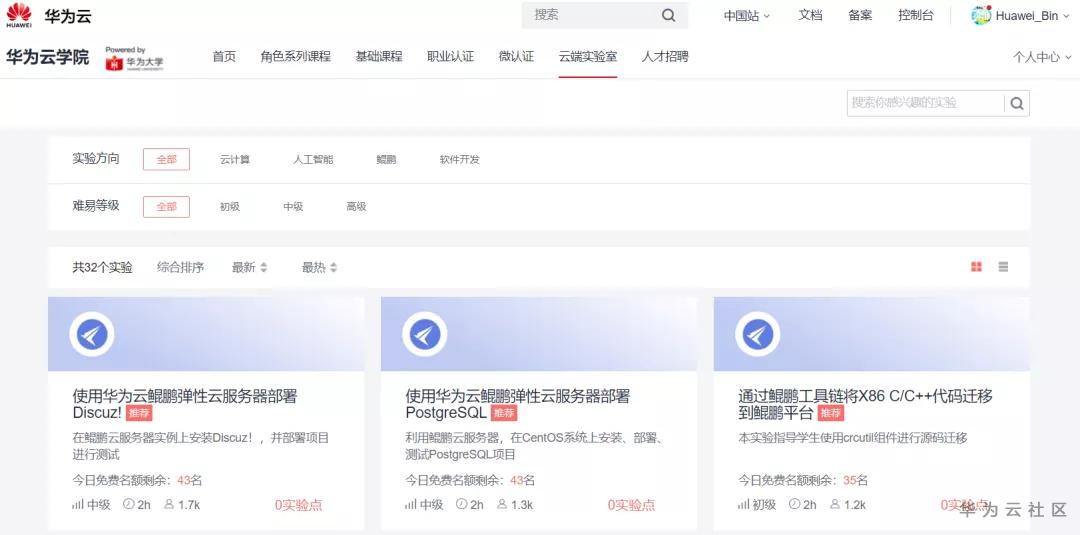The image size is (1080, 535).
Task: Click user count icon on X86 migration card
Action: click(835, 504)
